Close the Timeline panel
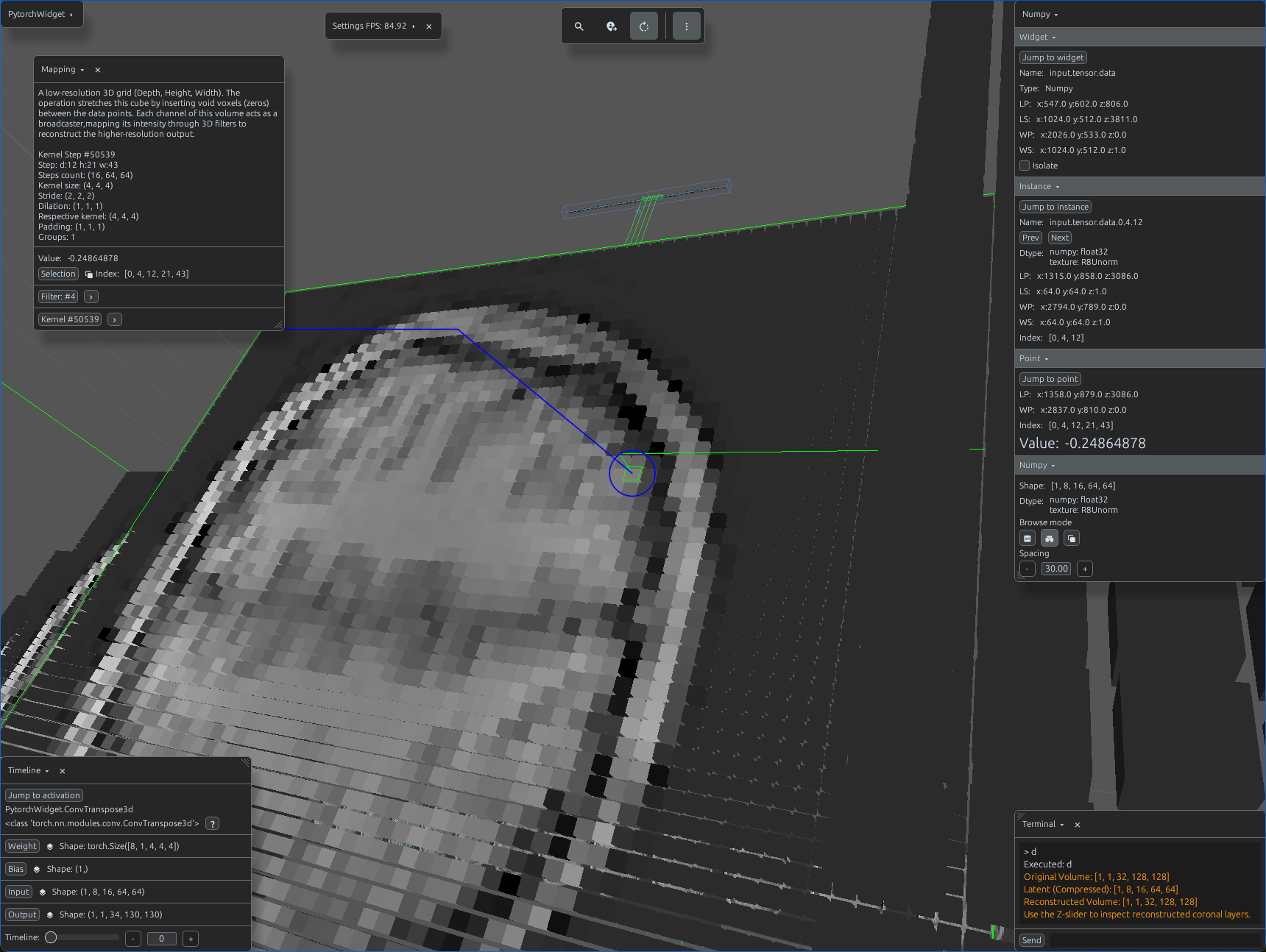This screenshot has width=1266, height=952. click(63, 771)
